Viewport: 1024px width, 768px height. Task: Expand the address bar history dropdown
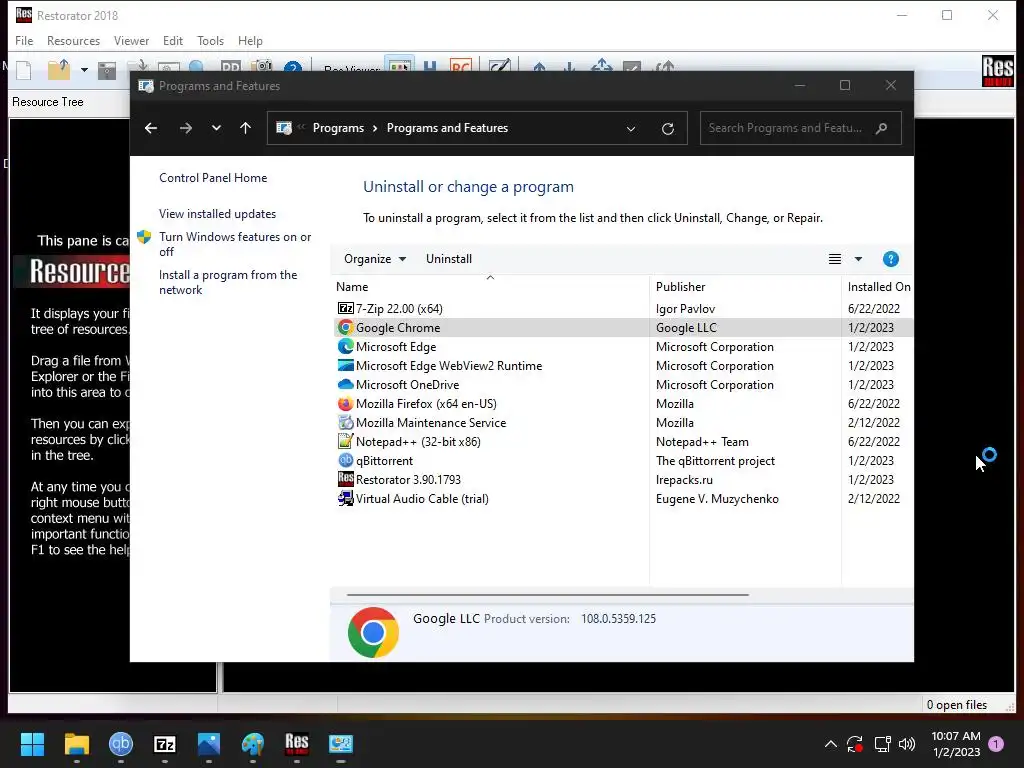pyautogui.click(x=631, y=129)
